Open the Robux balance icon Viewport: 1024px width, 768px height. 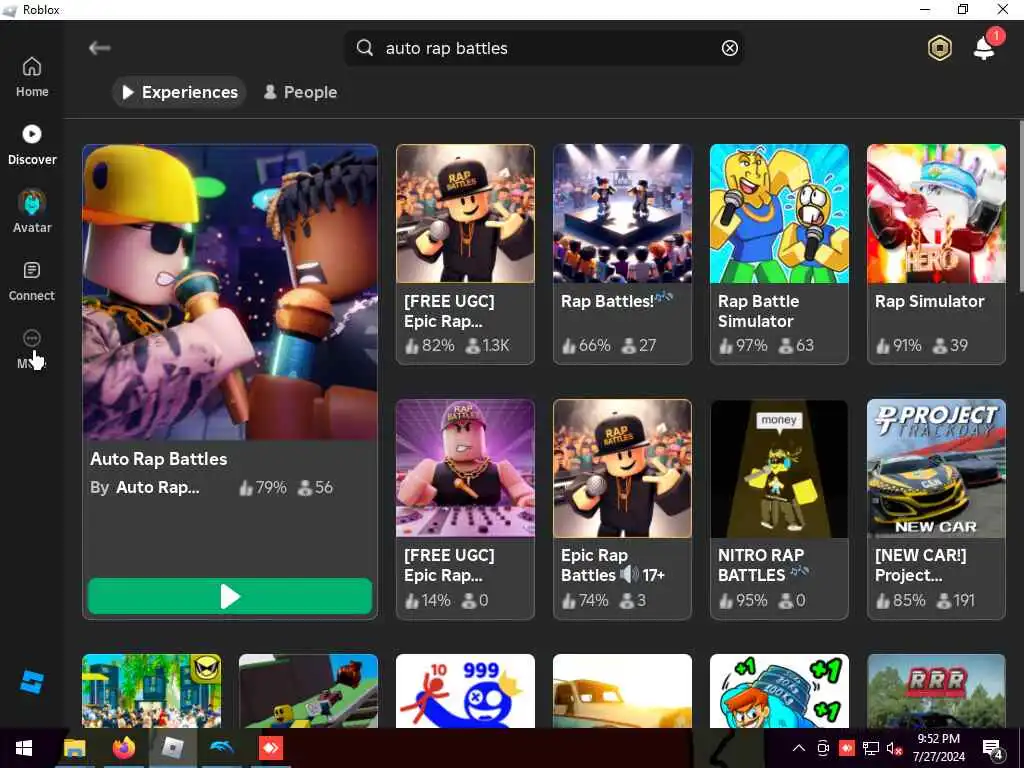(x=940, y=48)
